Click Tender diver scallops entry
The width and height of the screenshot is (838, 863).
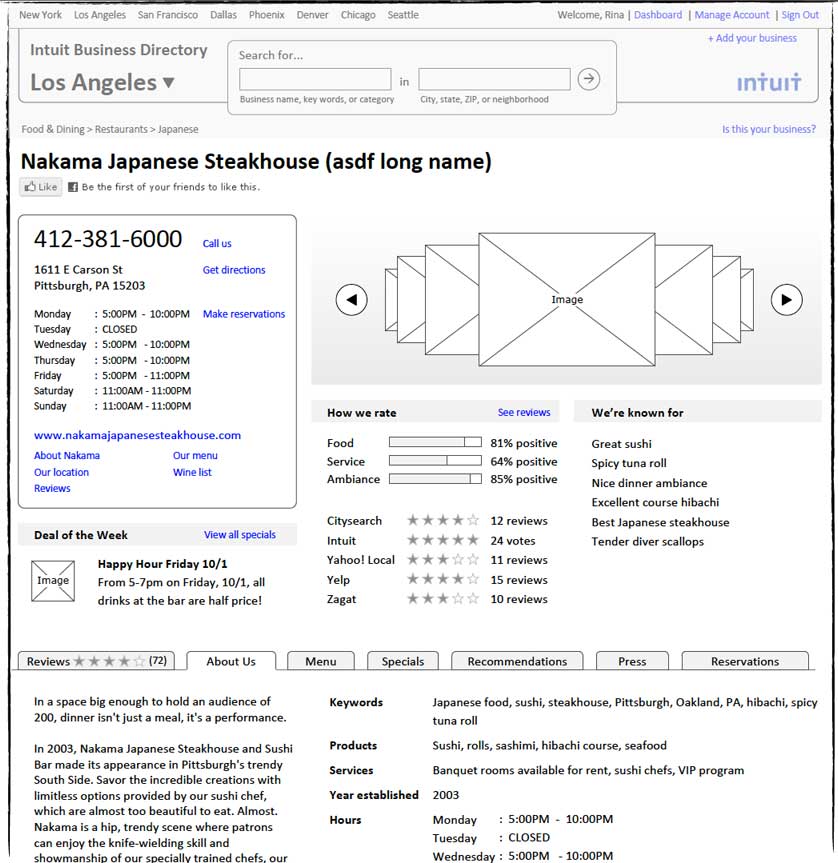[648, 542]
